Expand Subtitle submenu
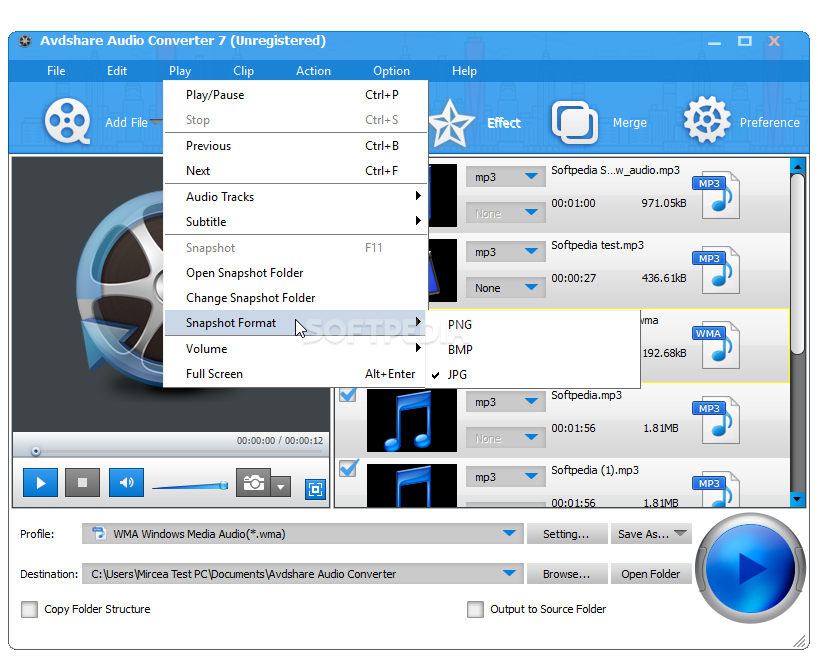818x658 pixels. pos(295,222)
